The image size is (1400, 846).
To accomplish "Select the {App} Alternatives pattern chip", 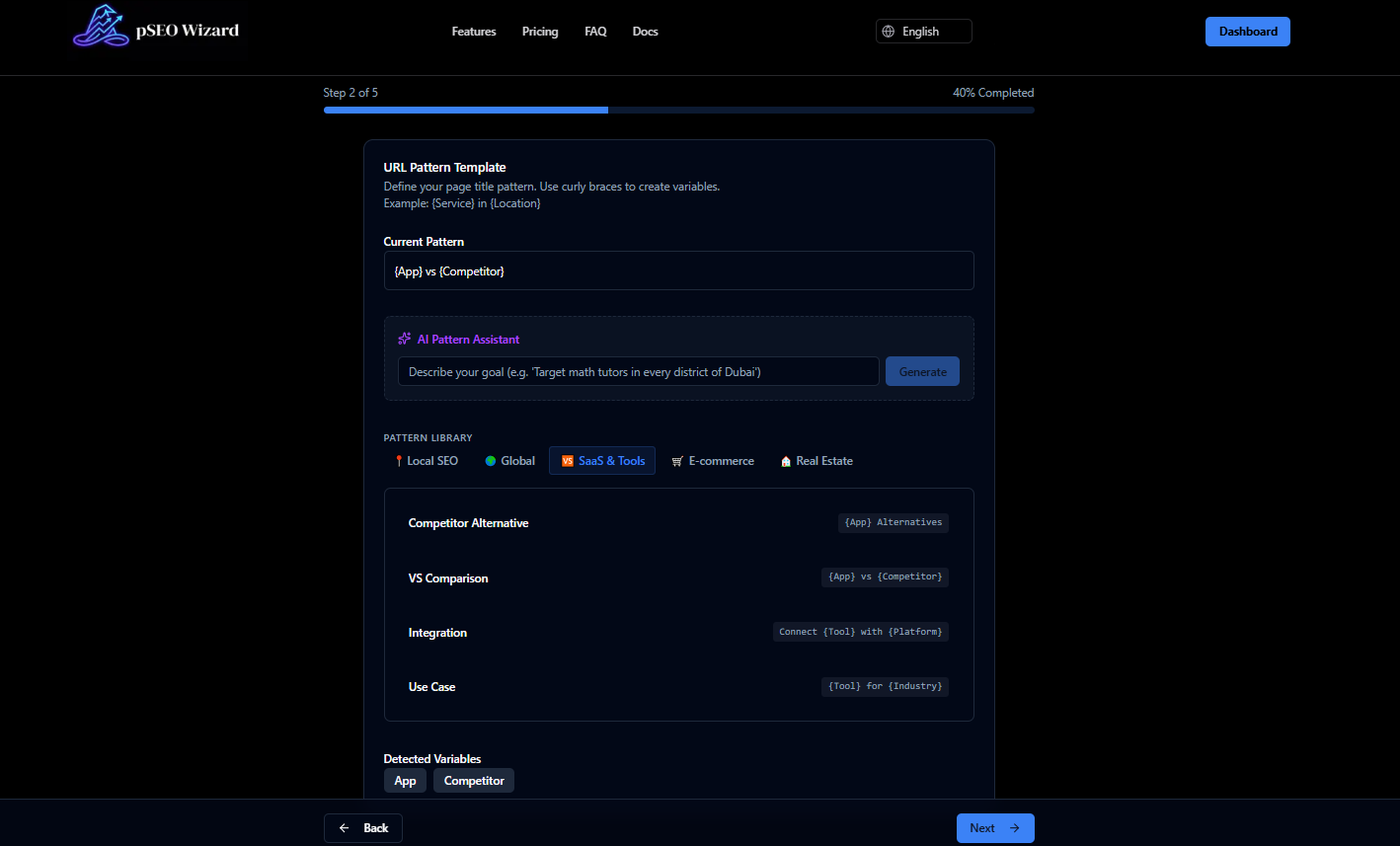I will [x=893, y=522].
